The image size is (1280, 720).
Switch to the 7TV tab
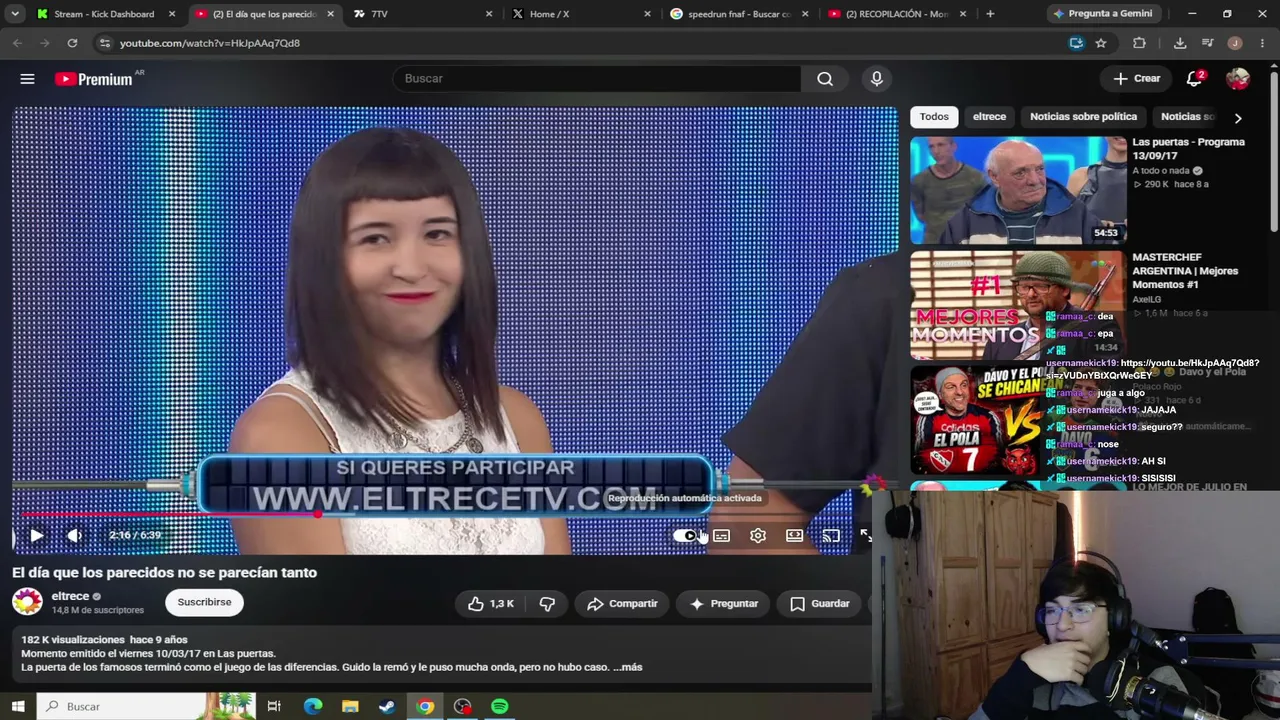[x=423, y=14]
